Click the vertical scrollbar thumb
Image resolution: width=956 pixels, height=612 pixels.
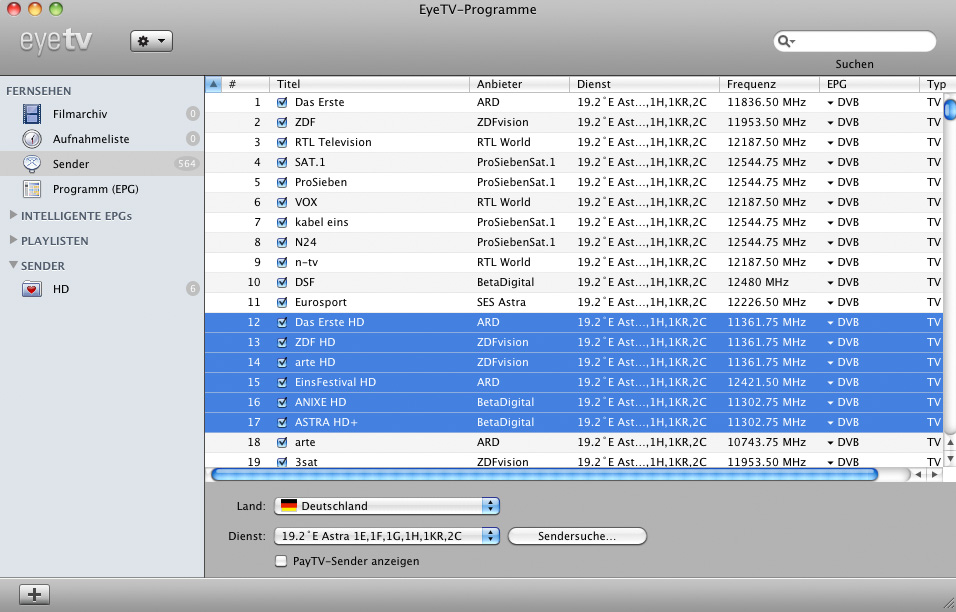pyautogui.click(x=950, y=110)
